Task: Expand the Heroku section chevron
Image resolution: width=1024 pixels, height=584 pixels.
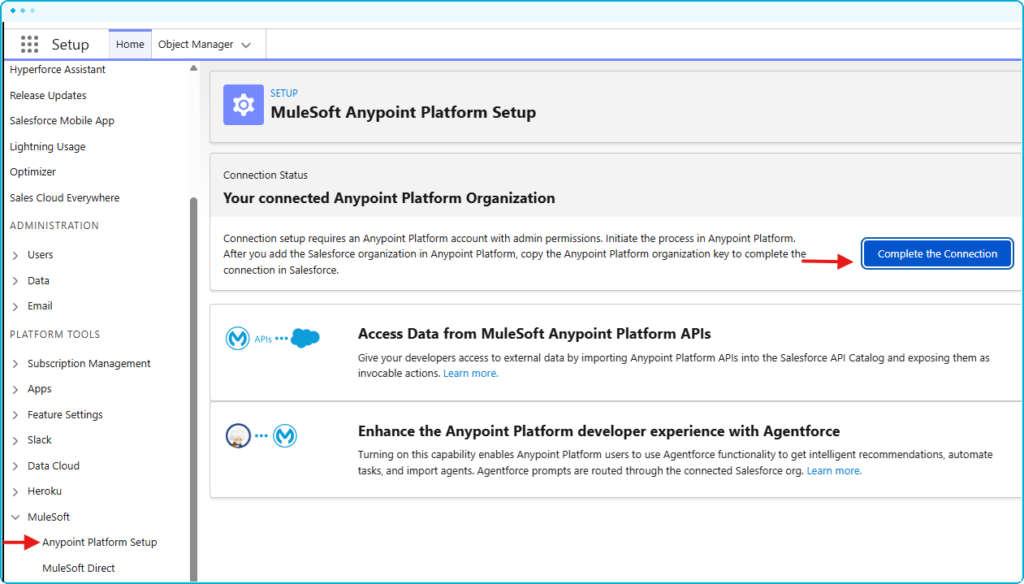Action: 16,492
